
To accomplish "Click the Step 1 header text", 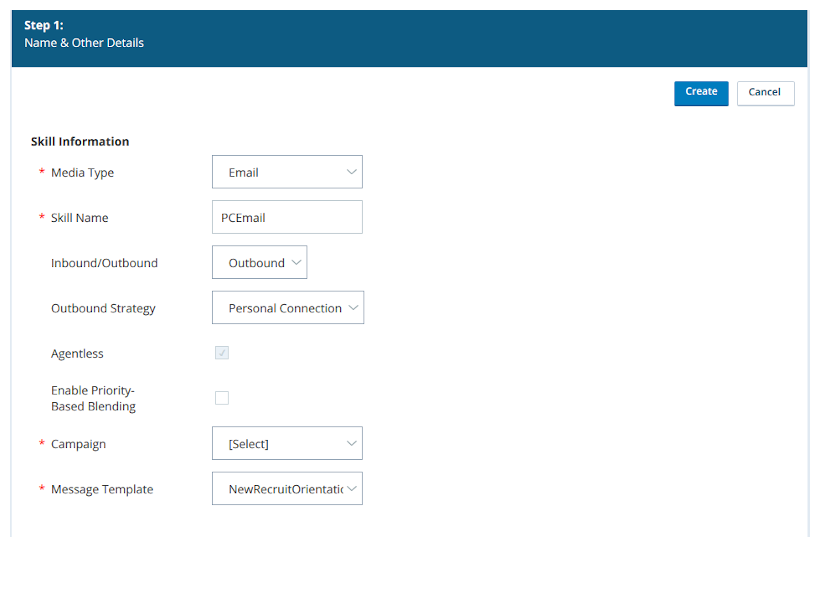I will click(x=44, y=25).
